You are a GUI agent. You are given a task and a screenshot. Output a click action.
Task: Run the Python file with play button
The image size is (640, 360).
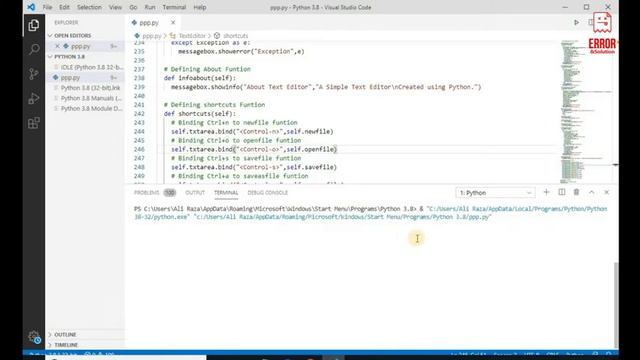[576, 22]
